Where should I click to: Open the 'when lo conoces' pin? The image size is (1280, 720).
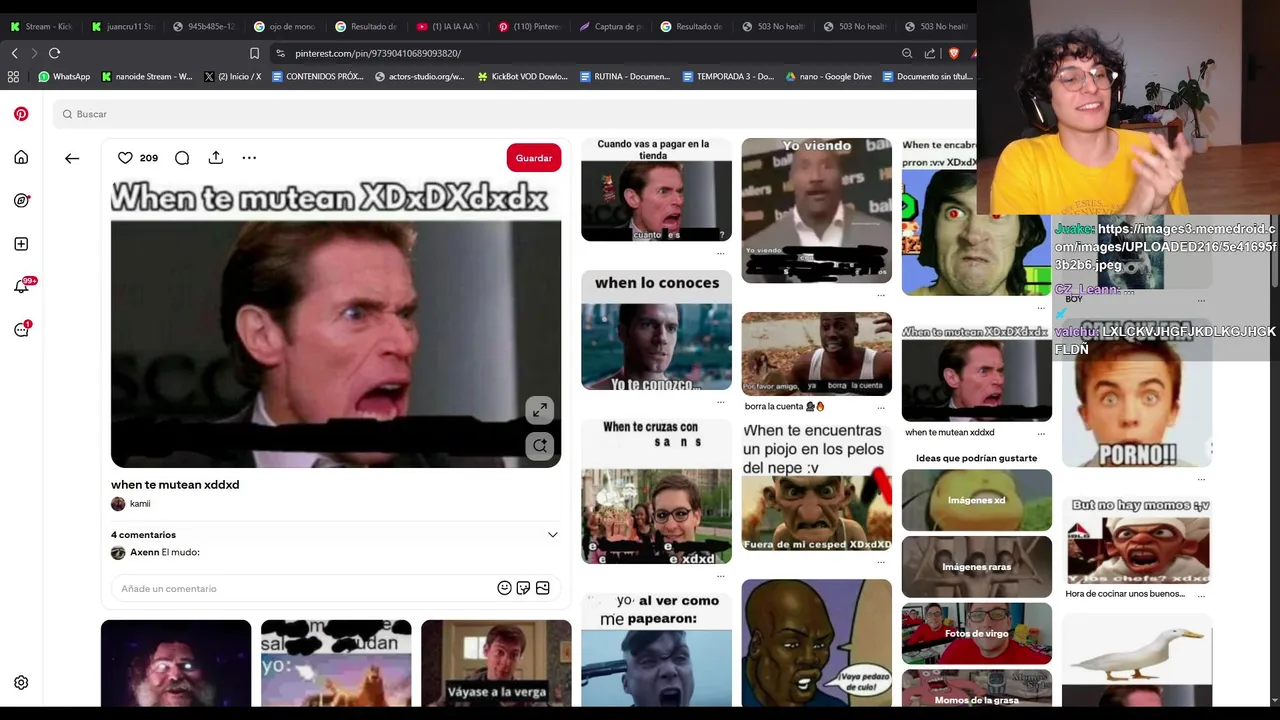[x=656, y=330]
